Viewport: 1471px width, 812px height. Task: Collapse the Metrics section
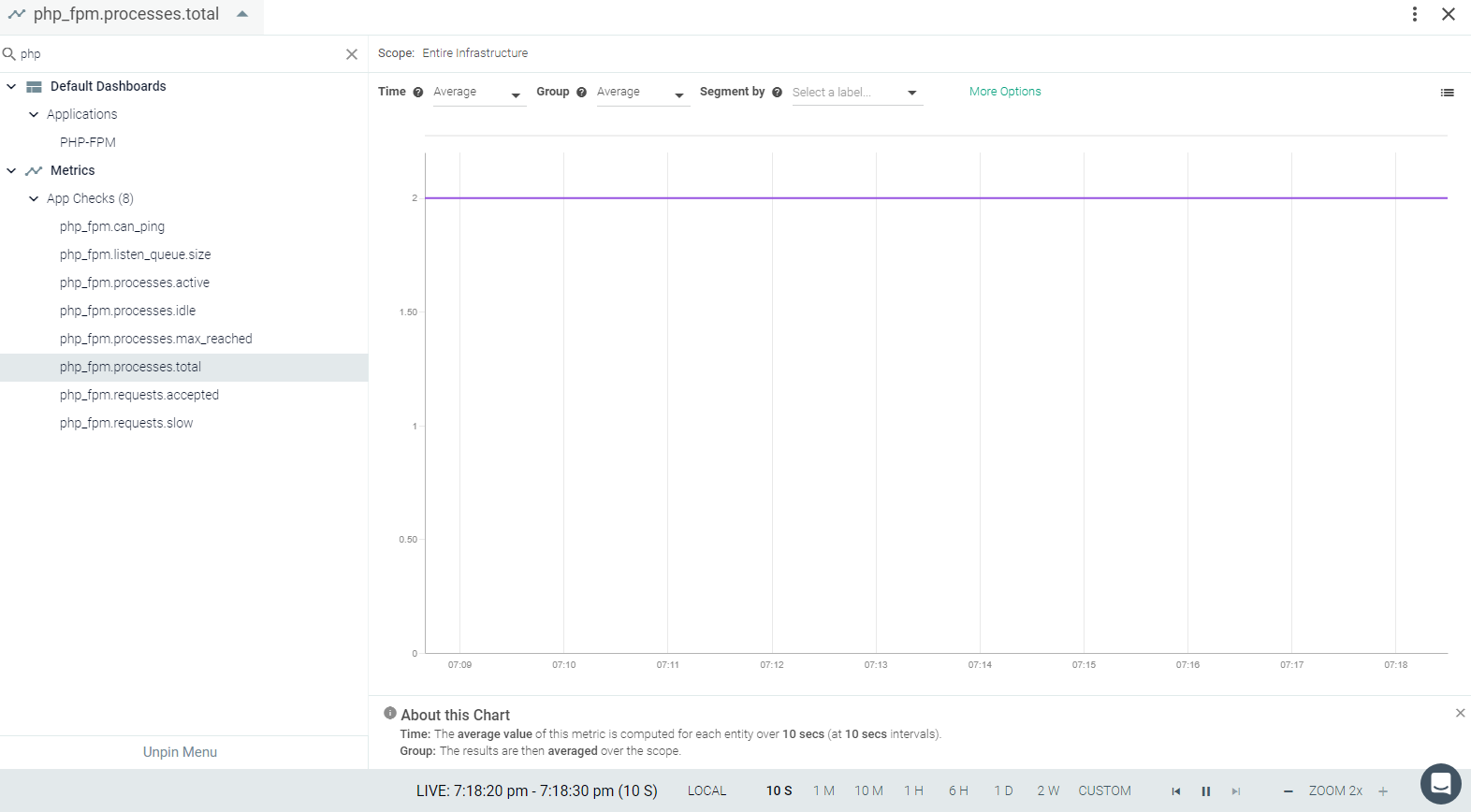11,171
